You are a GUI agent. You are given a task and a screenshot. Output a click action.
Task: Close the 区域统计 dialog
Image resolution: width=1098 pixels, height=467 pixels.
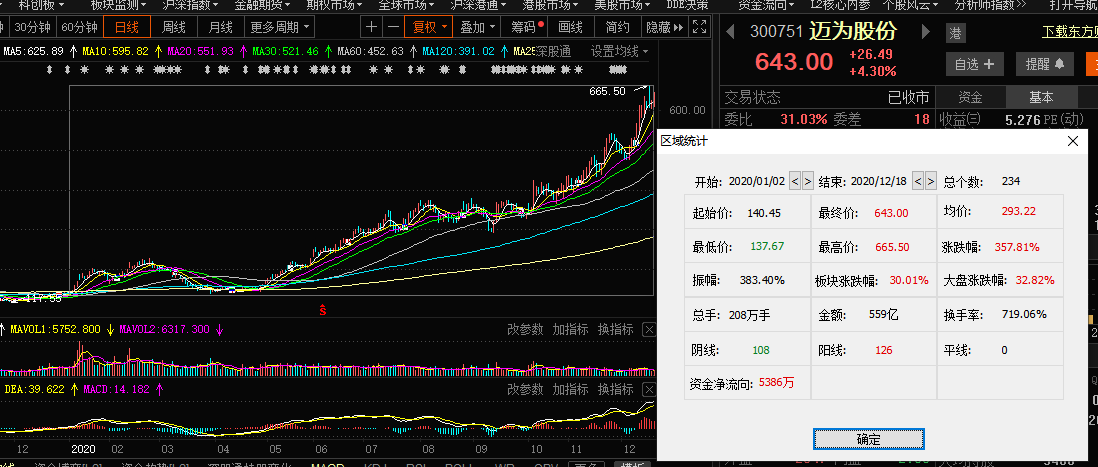coord(1073,141)
